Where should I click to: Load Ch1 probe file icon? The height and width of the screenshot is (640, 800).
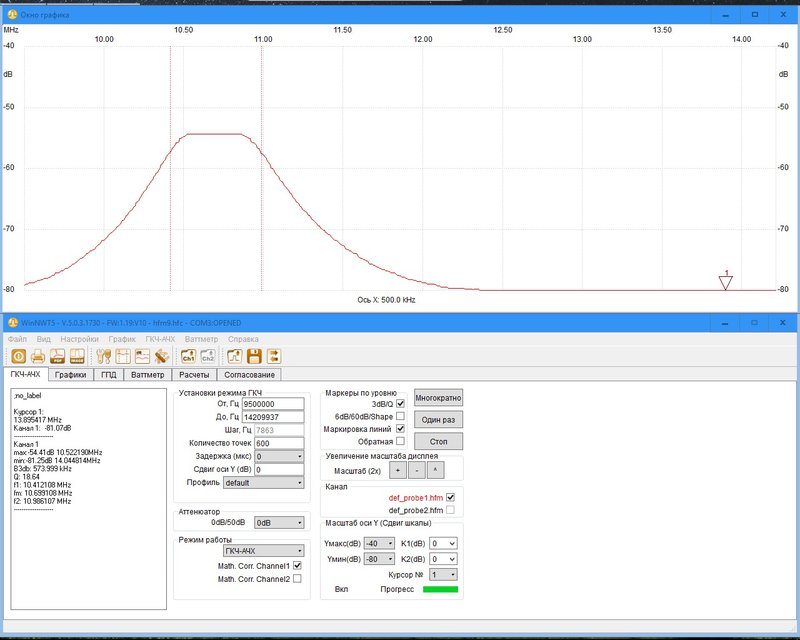(x=188, y=356)
